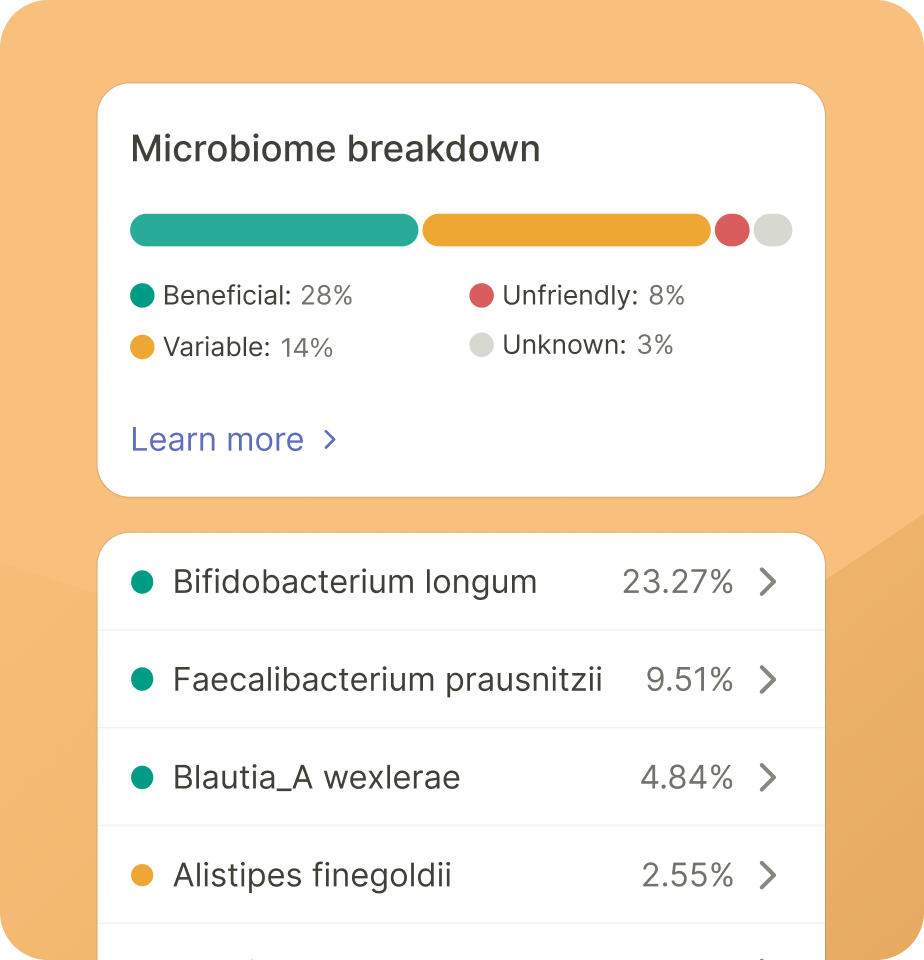Click teal dot beside Bifidobacterium longum
This screenshot has width=924, height=960.
click(x=142, y=582)
